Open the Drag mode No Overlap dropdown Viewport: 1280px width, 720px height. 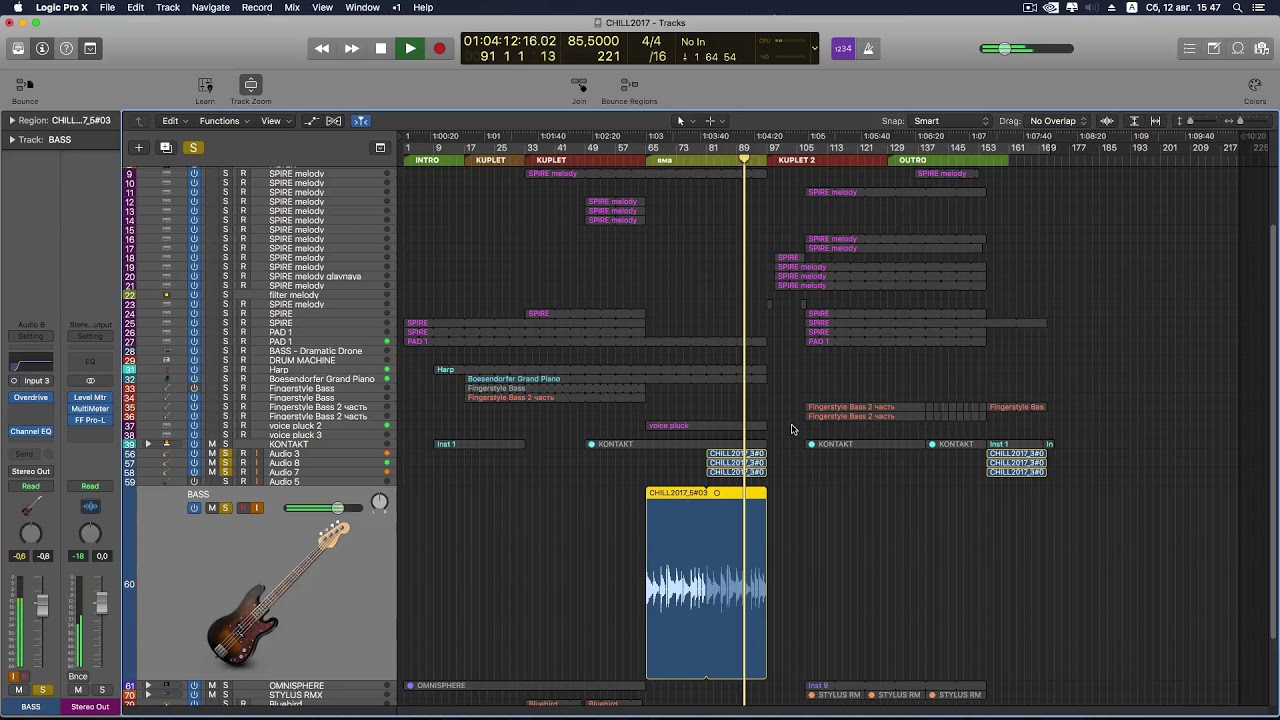(x=1058, y=121)
